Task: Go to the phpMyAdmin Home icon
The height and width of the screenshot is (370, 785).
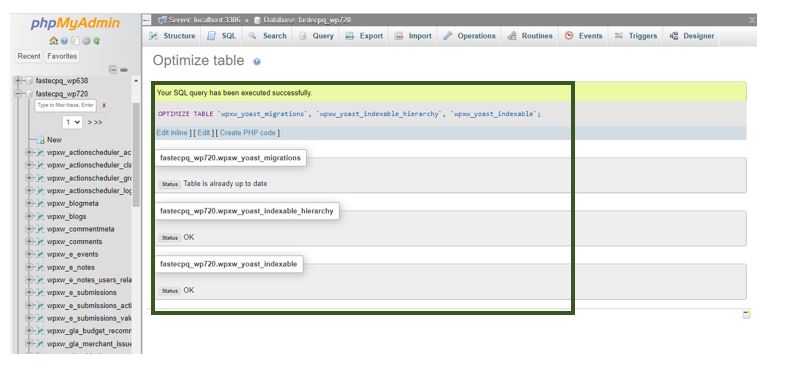Action: 54,41
